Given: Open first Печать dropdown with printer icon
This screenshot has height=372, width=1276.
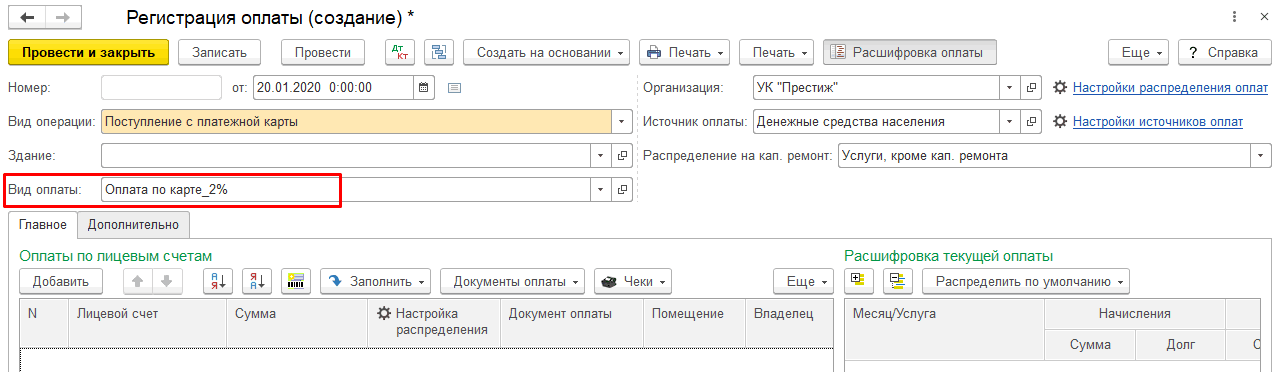Looking at the screenshot, I should click(x=685, y=52).
